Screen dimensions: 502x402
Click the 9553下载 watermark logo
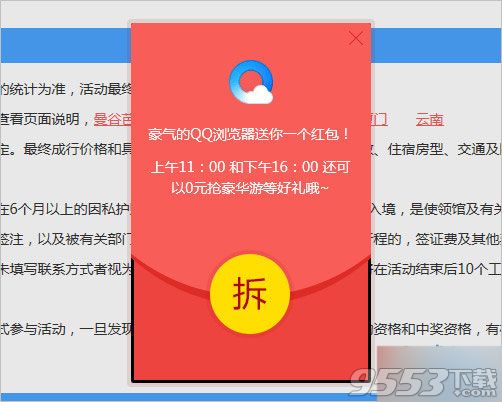423,382
